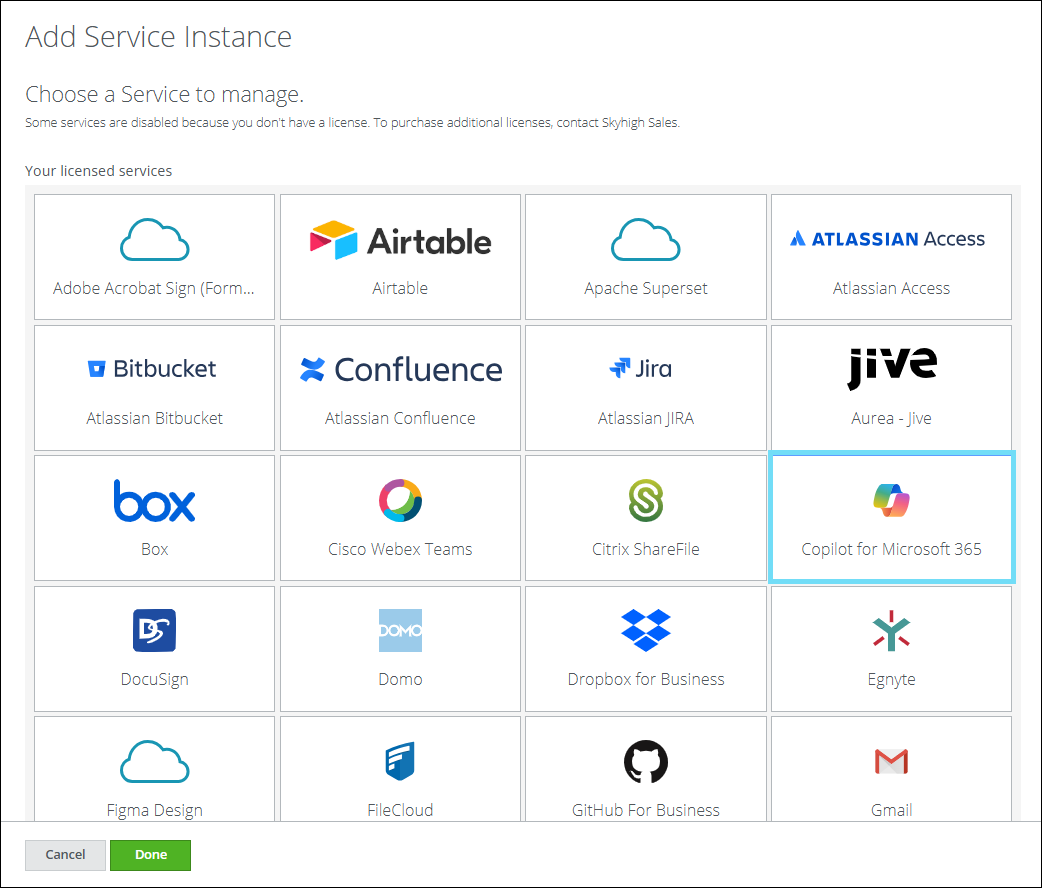This screenshot has width=1042, height=888.
Task: Select the Dropbox for Business icon
Action: [645, 629]
